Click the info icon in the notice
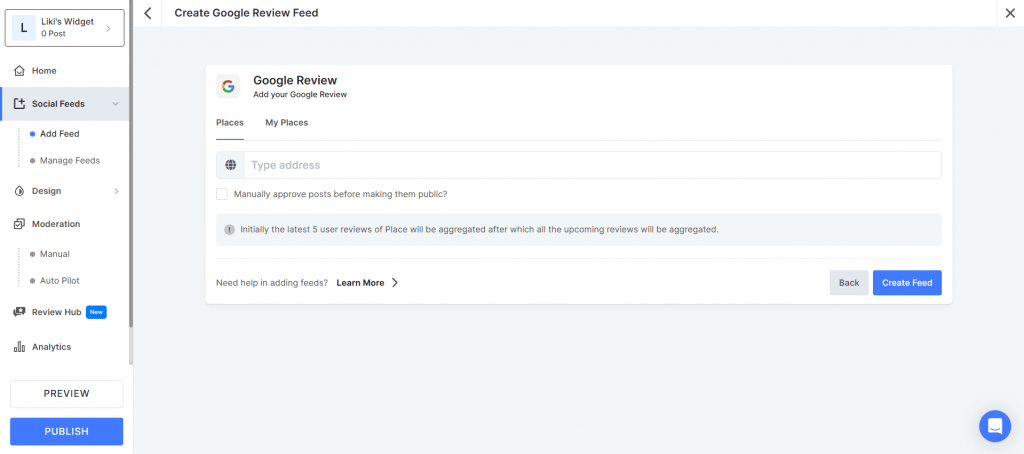 [229, 230]
